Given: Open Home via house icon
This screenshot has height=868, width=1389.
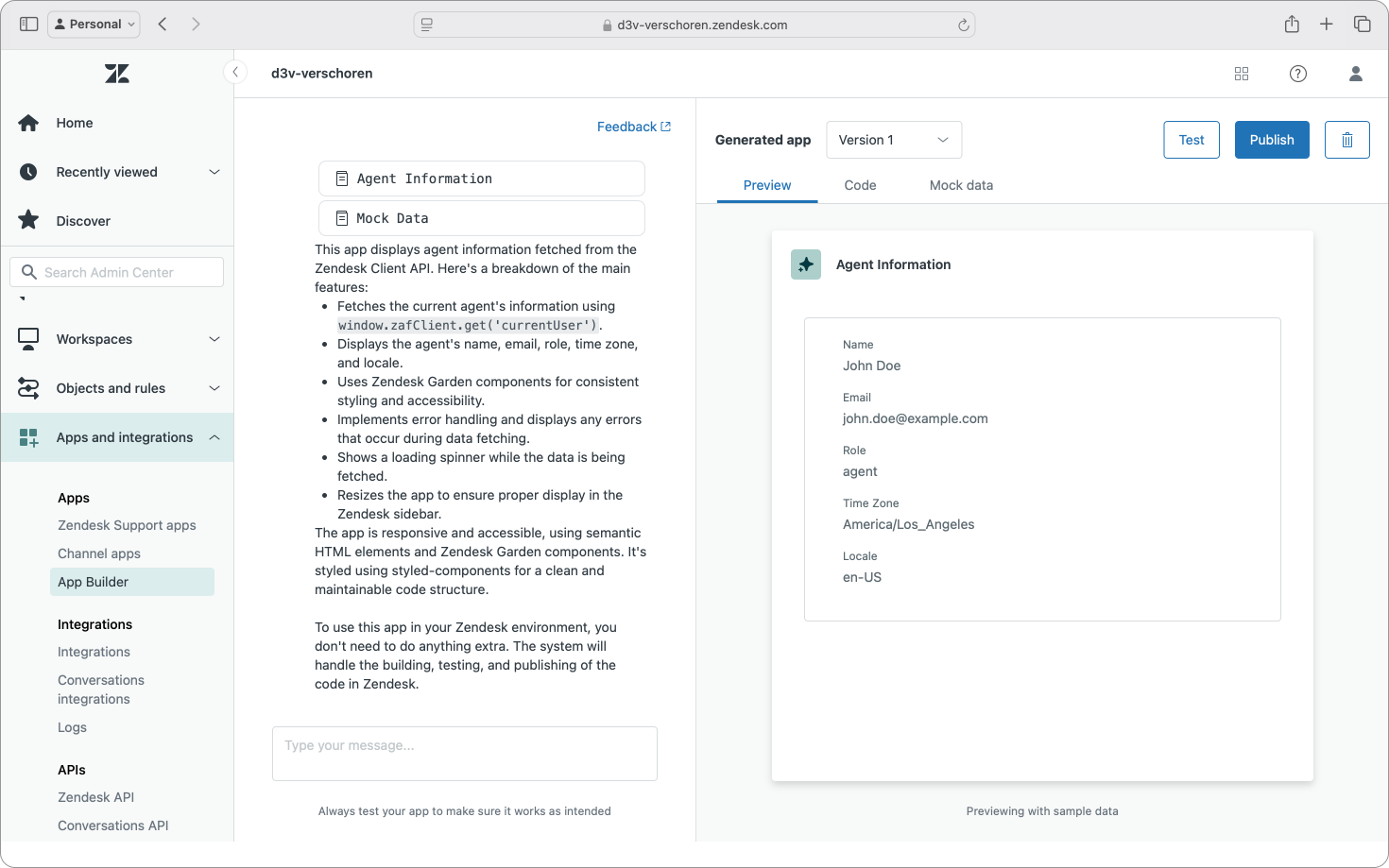Looking at the screenshot, I should click(28, 123).
